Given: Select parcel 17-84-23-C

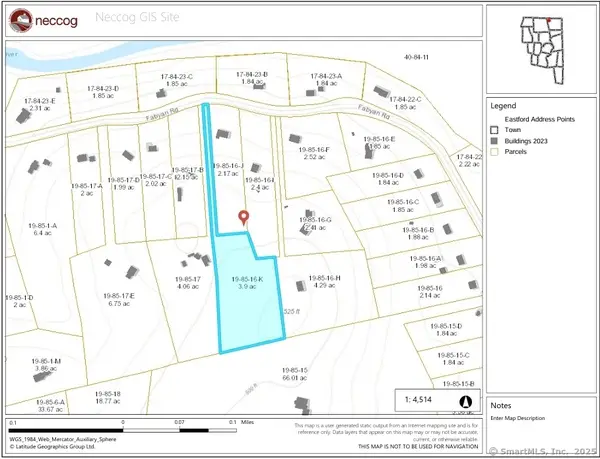Looking at the screenshot, I should 177,82.
